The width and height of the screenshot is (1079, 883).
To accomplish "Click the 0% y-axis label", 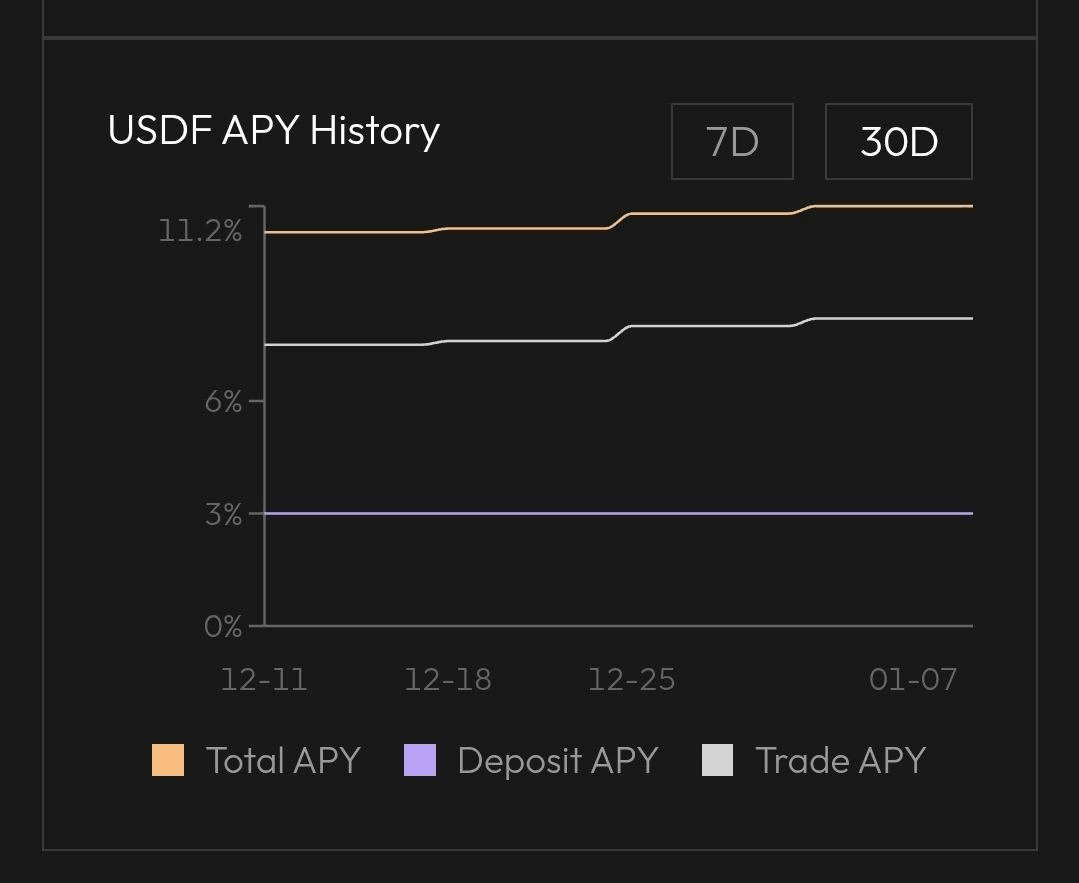I will pos(223,627).
